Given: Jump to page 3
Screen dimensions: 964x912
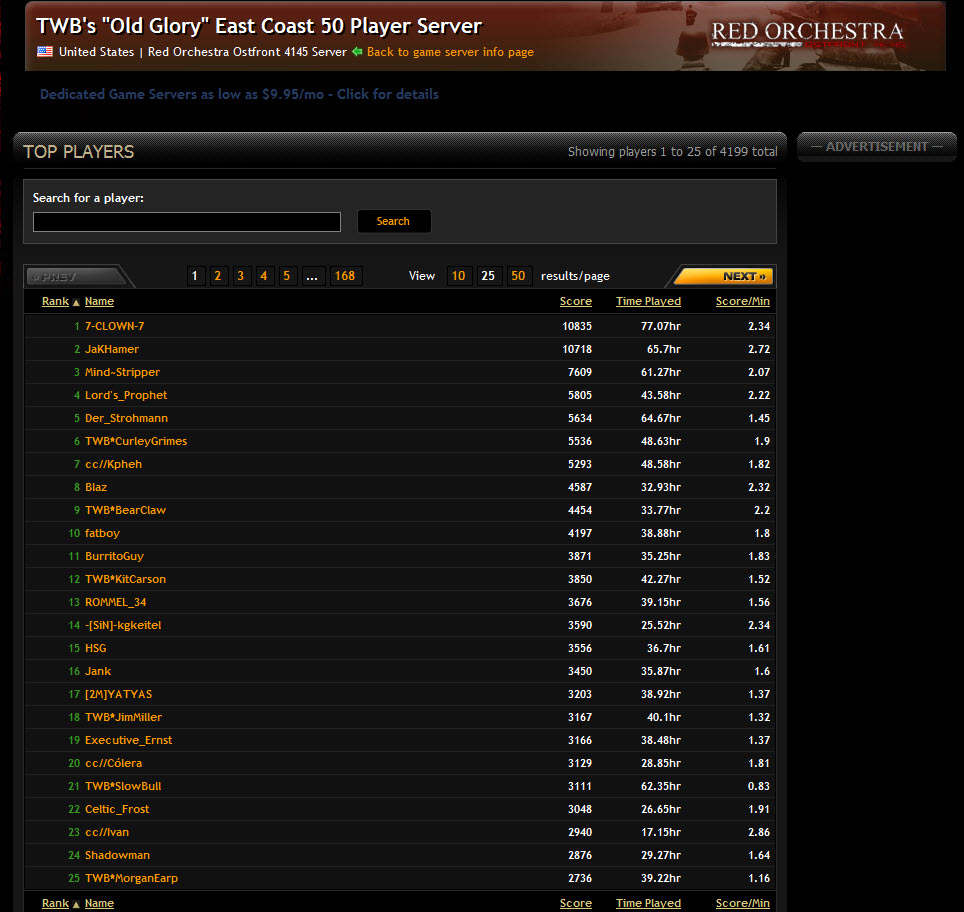Looking at the screenshot, I should tap(240, 276).
